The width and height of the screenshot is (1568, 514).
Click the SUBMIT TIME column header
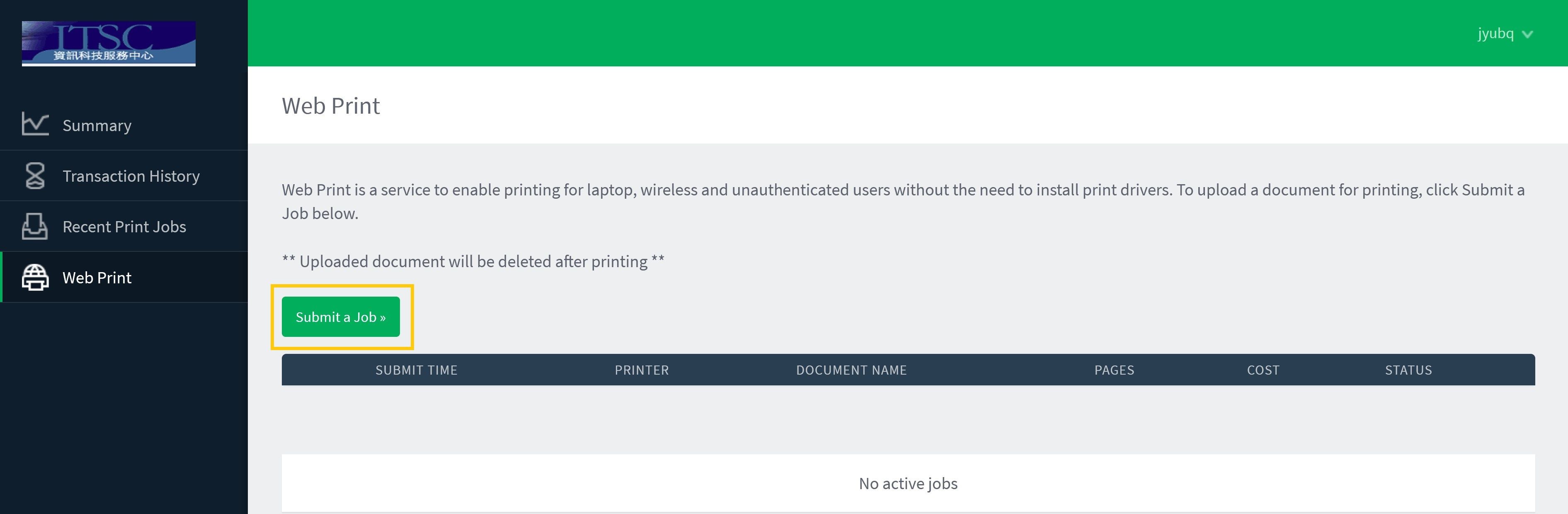416,370
